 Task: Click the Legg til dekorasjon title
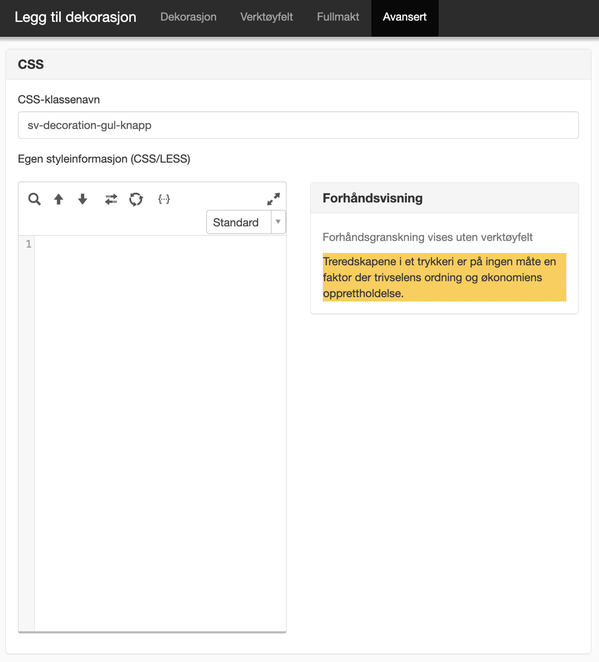75,17
